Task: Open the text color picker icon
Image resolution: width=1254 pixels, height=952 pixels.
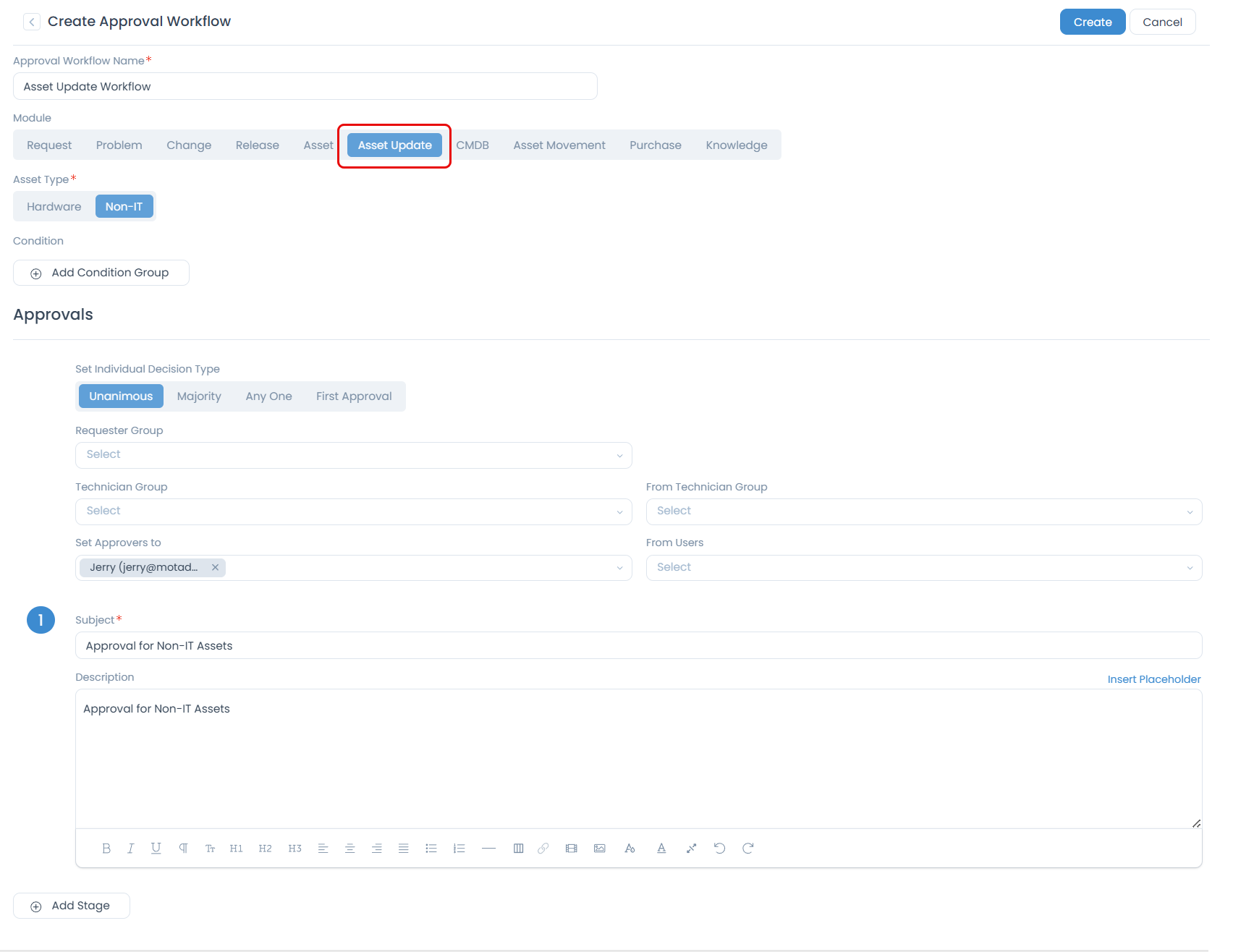Action: click(661, 849)
